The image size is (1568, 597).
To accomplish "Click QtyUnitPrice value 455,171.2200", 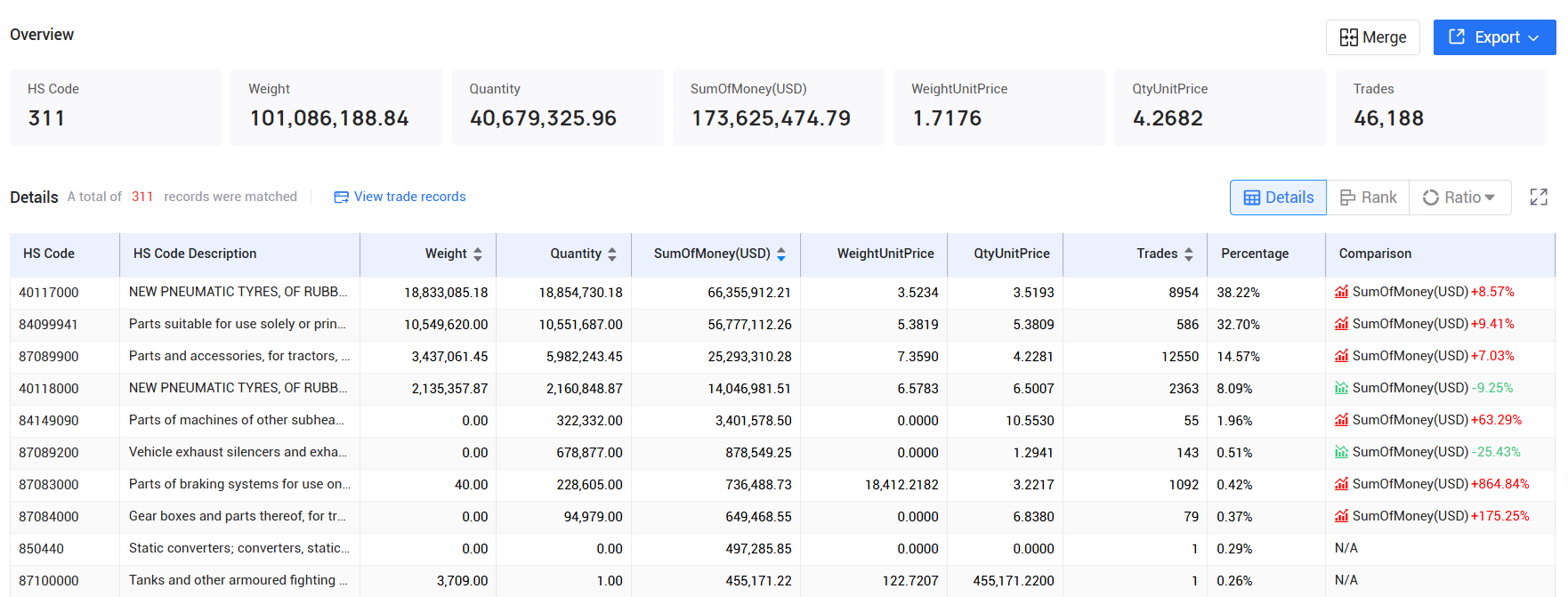I will (1014, 581).
